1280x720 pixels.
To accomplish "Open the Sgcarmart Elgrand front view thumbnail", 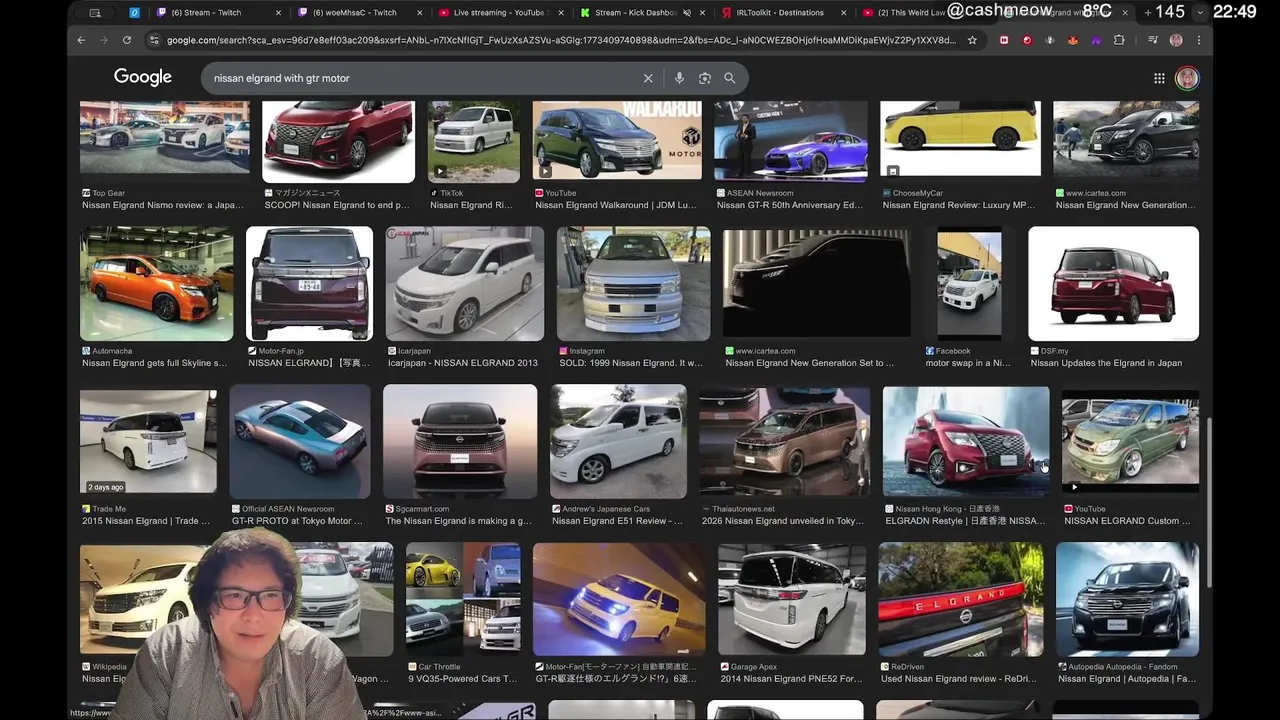I will pos(460,441).
